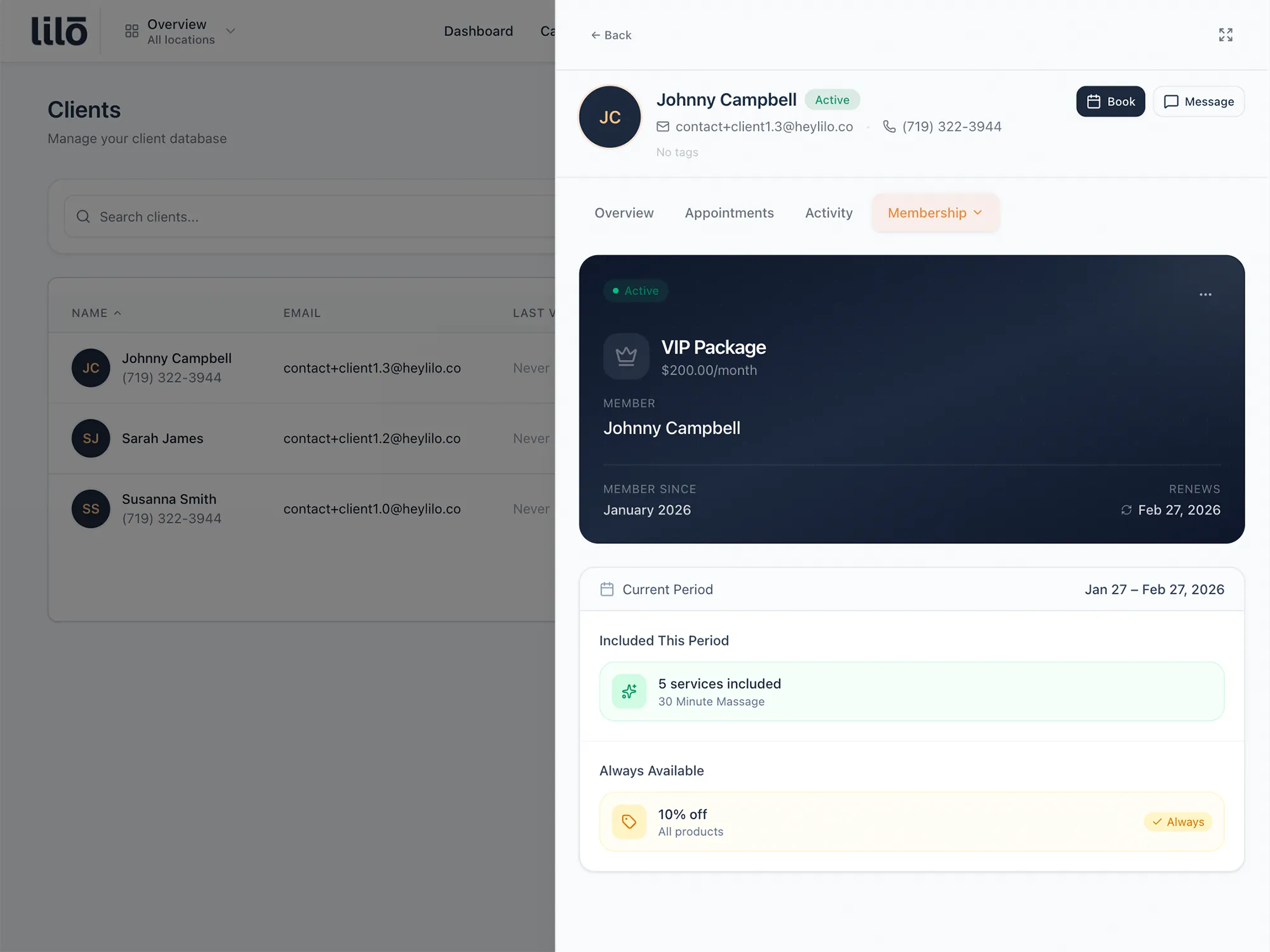Click the crown icon on the VIP Package card
The width and height of the screenshot is (1270, 952).
[626, 356]
